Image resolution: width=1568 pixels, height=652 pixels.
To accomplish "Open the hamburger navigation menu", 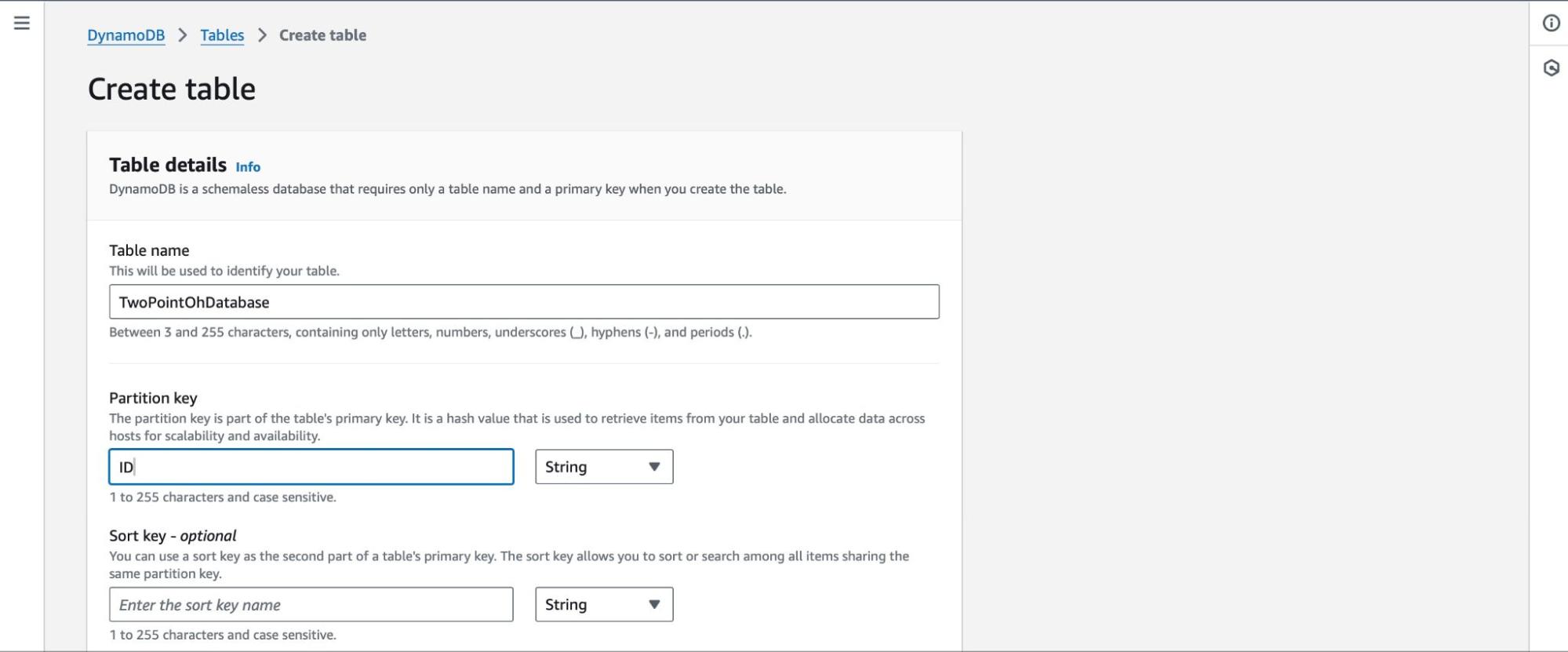I will point(22,23).
